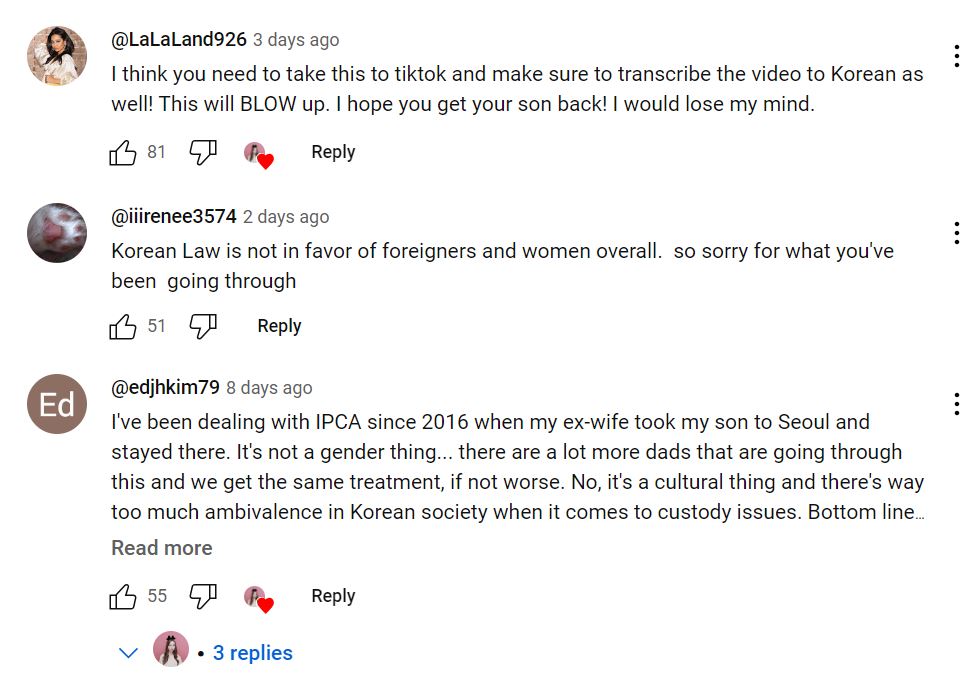
Task: Dislike @edjhkim79's comment
Action: pyautogui.click(x=202, y=595)
